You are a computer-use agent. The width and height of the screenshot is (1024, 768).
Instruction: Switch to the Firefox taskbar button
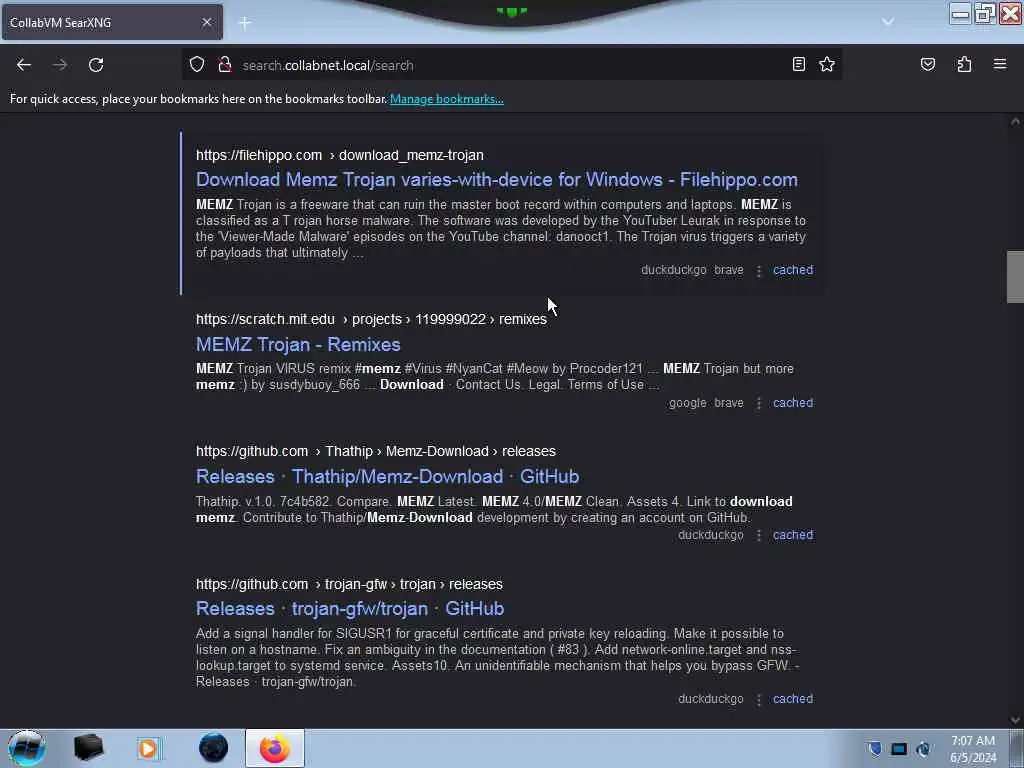point(275,748)
